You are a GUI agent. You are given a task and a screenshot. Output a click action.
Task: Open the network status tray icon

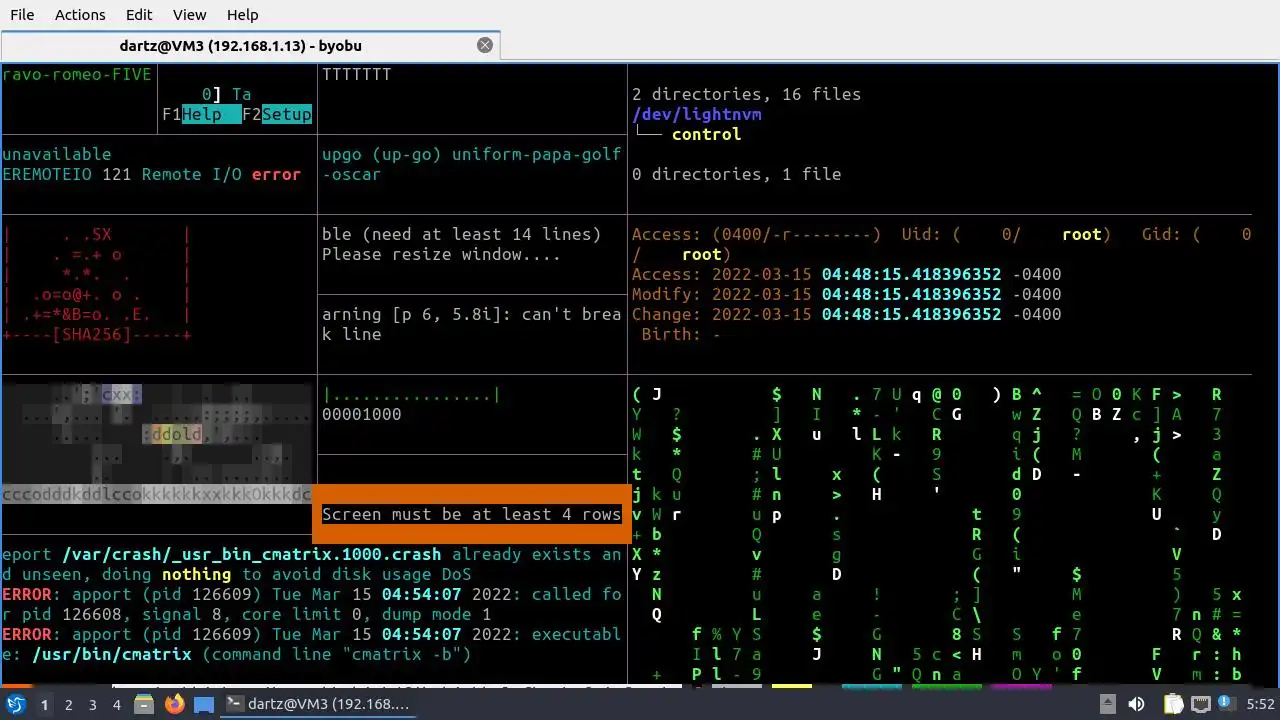(x=1201, y=704)
